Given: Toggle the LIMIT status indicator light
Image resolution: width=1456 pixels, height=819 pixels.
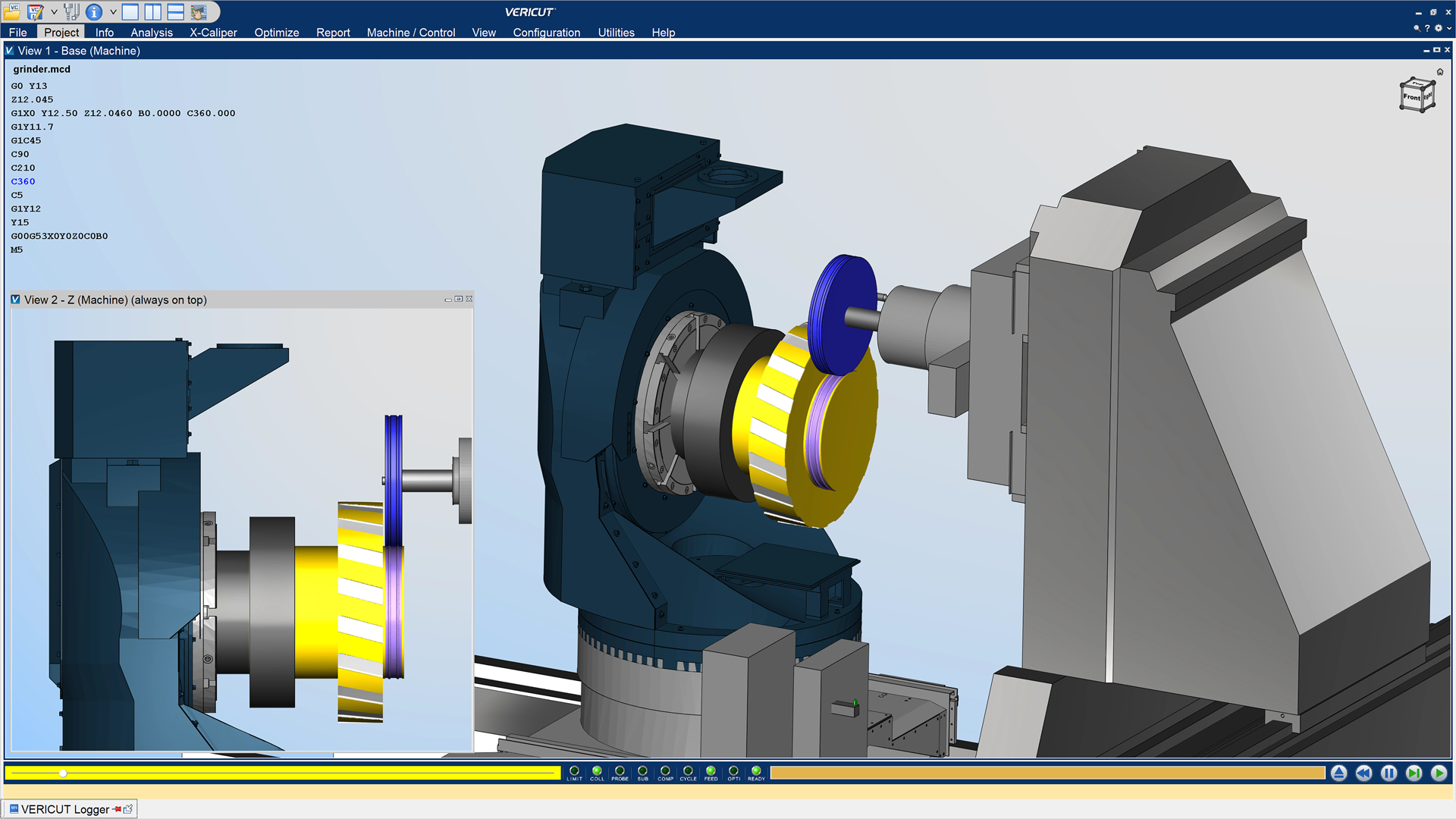Looking at the screenshot, I should pyautogui.click(x=574, y=771).
